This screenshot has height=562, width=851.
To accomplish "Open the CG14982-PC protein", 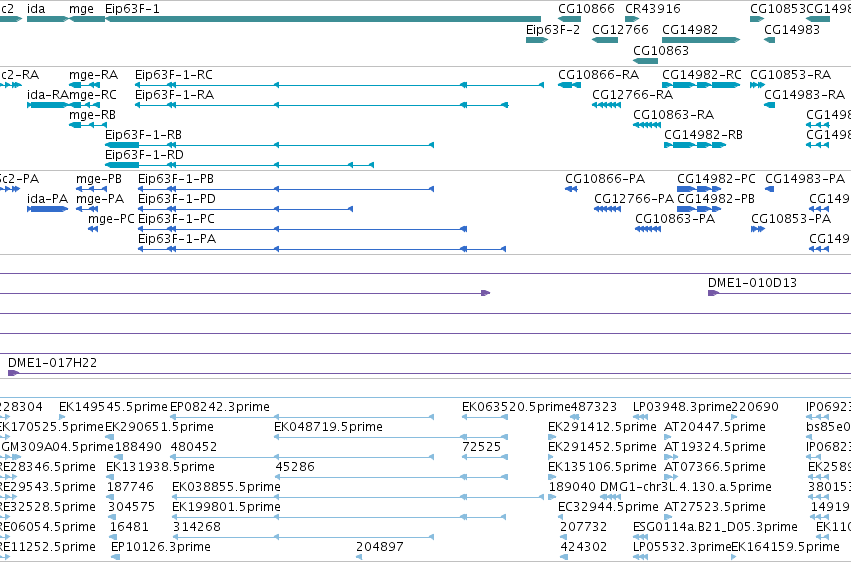I will point(699,189).
